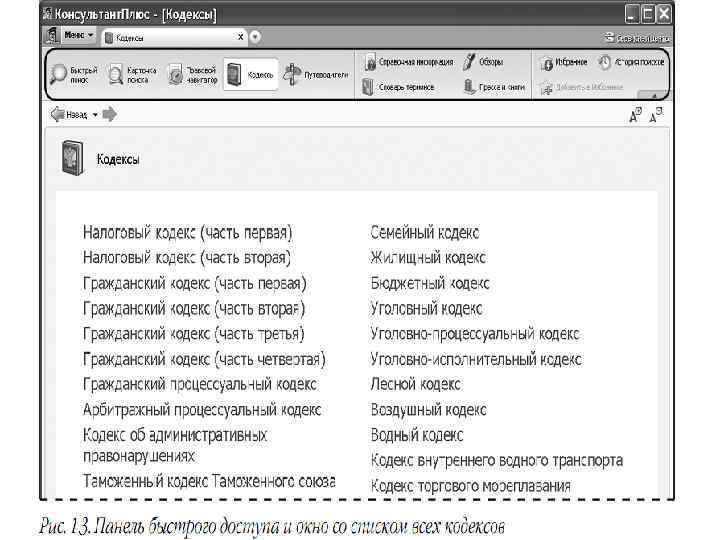Open the Меню dropdown
Screen dimensions: 720x540
(x=79, y=35)
